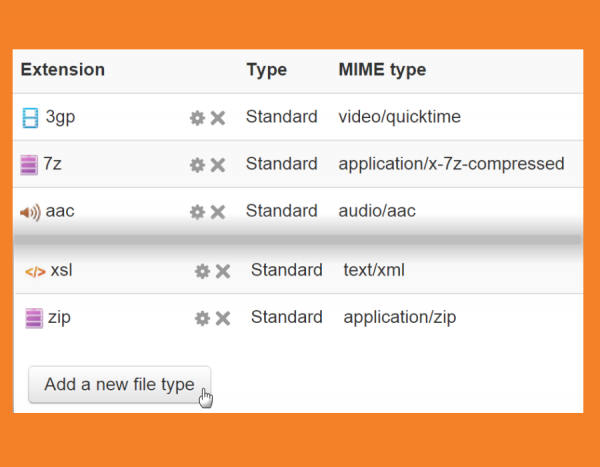This screenshot has height=467, width=600.
Task: Click the 3gp video file icon
Action: point(30,118)
